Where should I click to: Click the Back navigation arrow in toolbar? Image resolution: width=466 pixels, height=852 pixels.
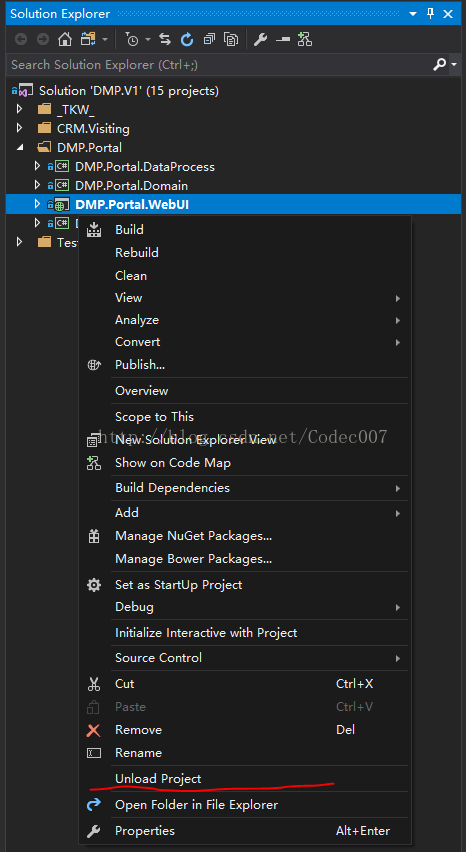coord(21,39)
